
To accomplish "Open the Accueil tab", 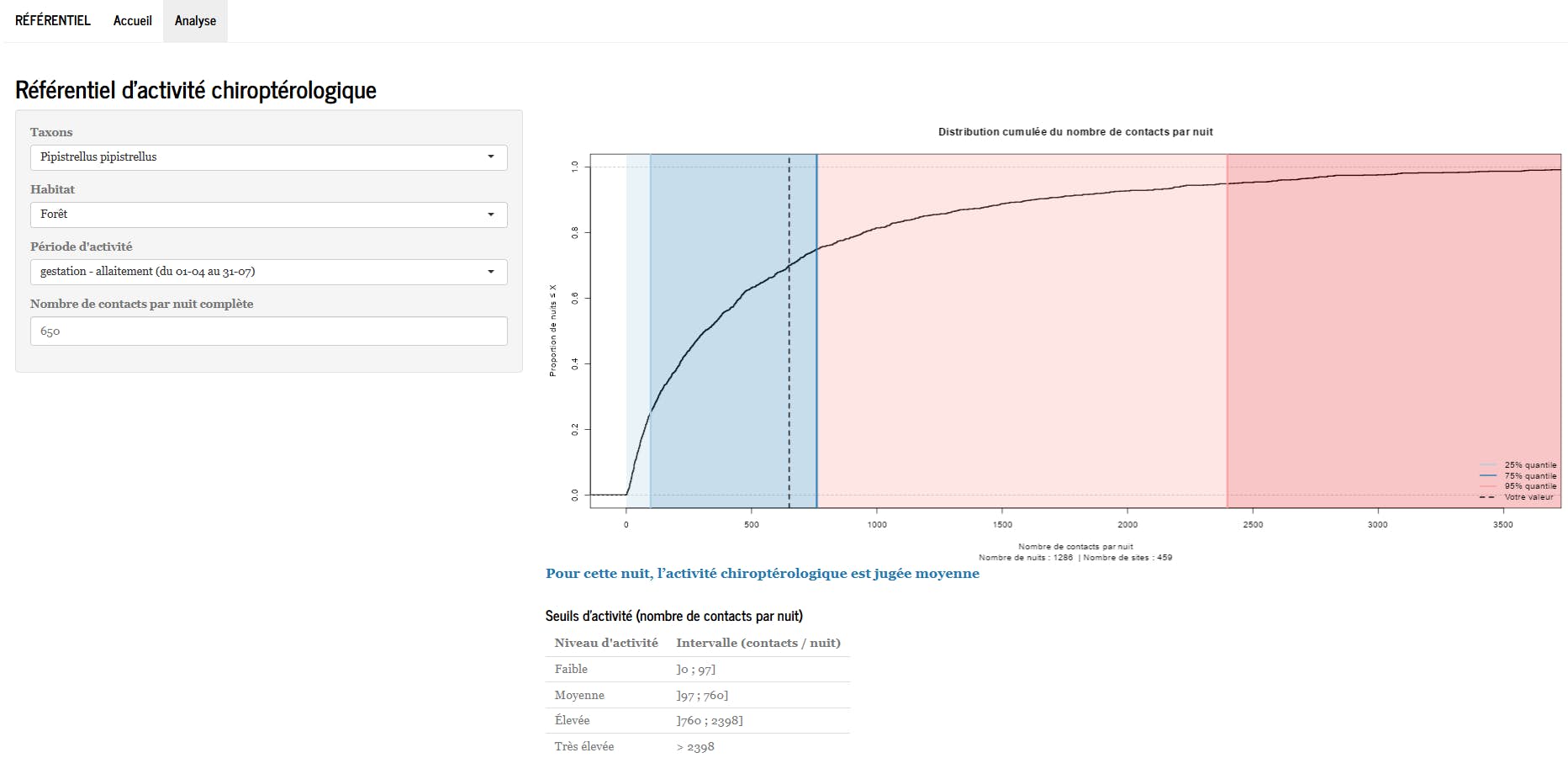I will click(132, 21).
